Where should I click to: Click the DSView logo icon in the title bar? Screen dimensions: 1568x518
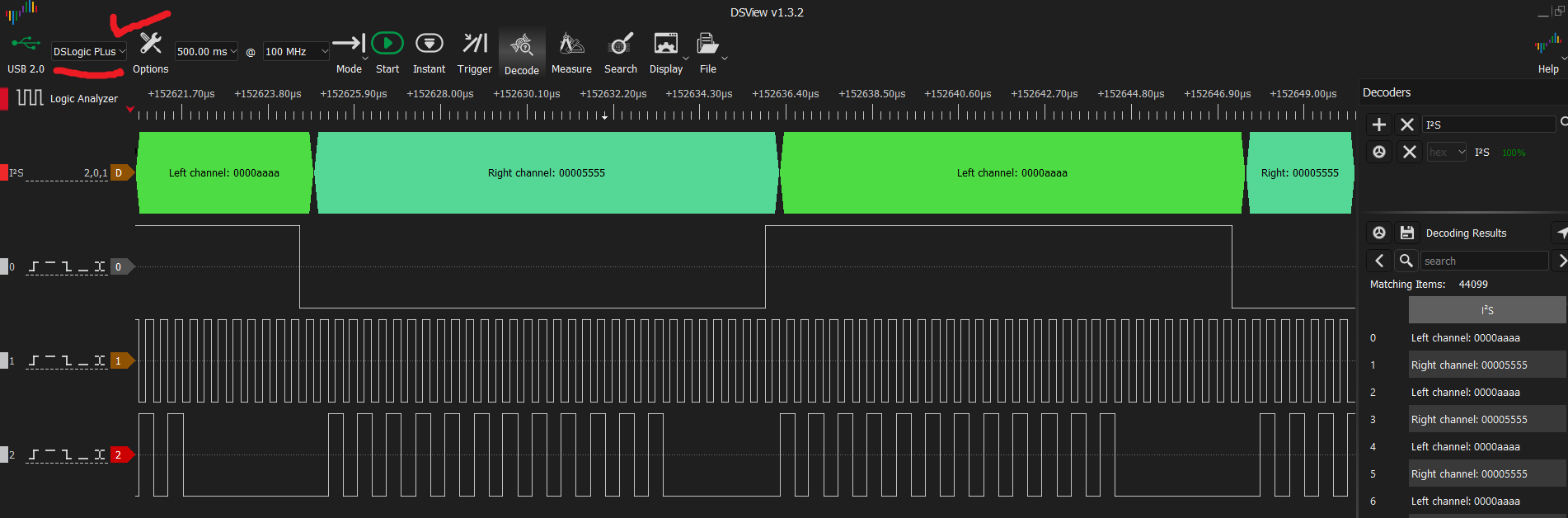tap(22, 11)
